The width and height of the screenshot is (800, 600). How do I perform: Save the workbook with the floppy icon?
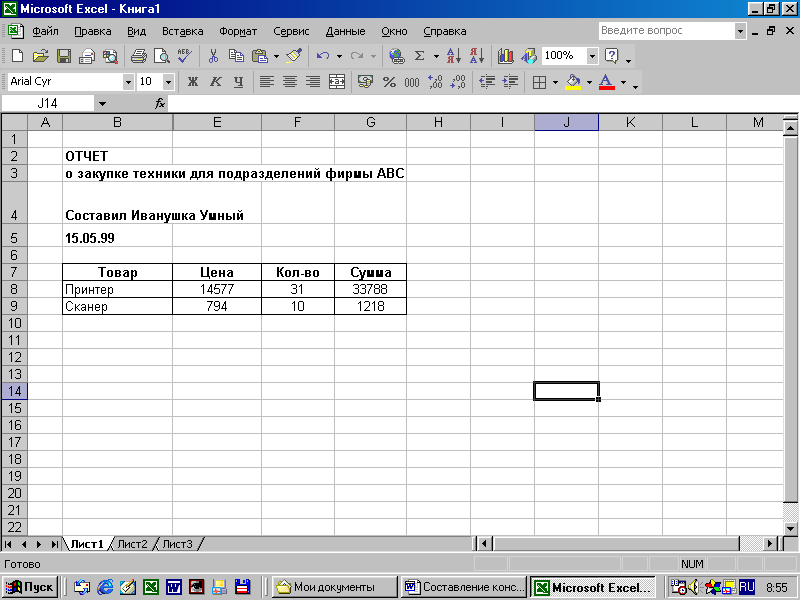click(64, 56)
